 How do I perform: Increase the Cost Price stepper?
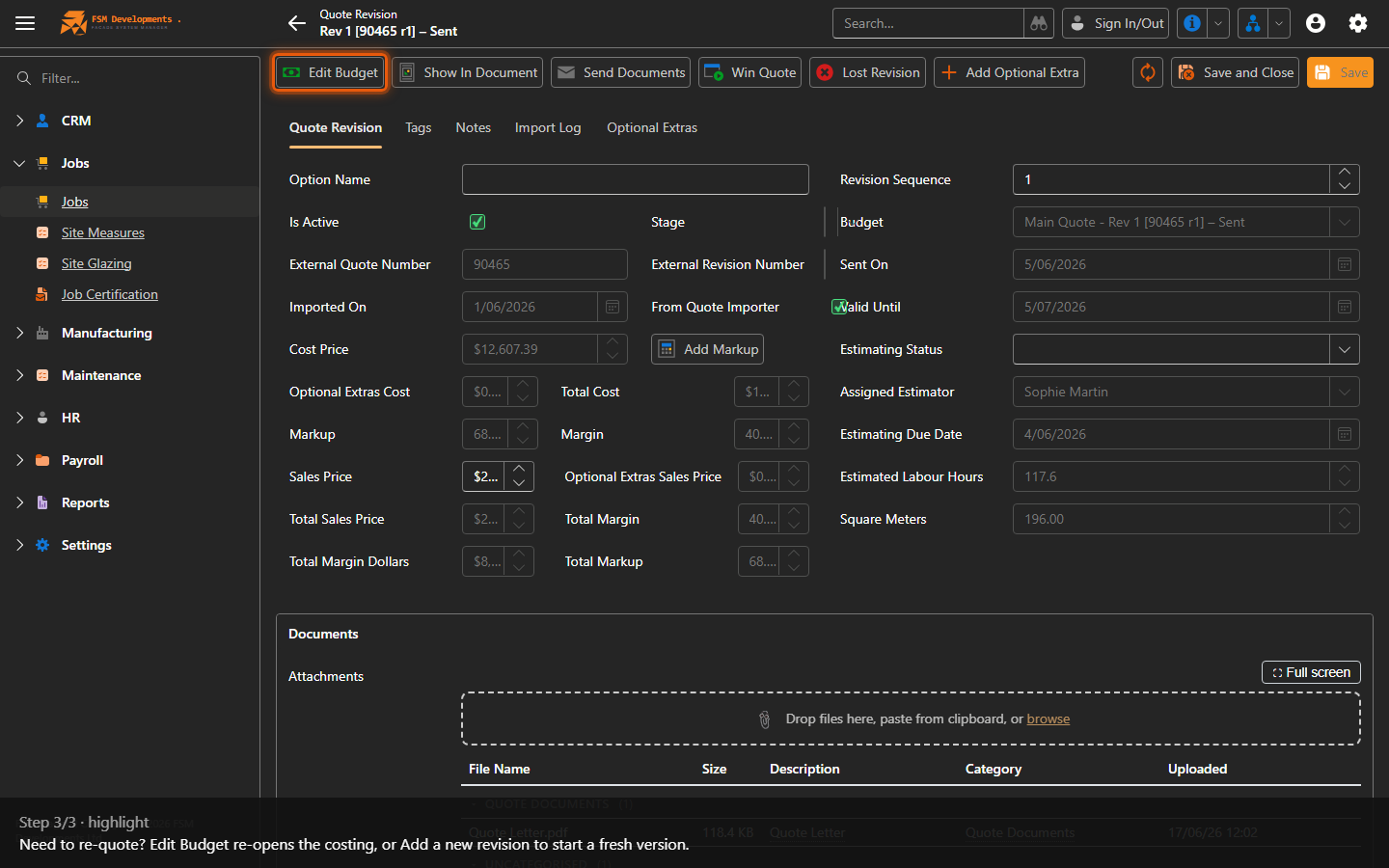tap(613, 342)
